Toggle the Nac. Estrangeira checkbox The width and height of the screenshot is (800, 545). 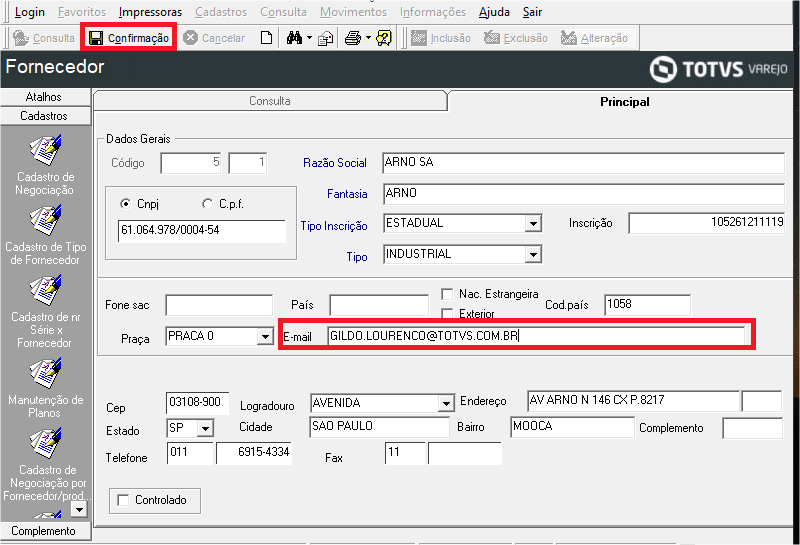pyautogui.click(x=447, y=294)
